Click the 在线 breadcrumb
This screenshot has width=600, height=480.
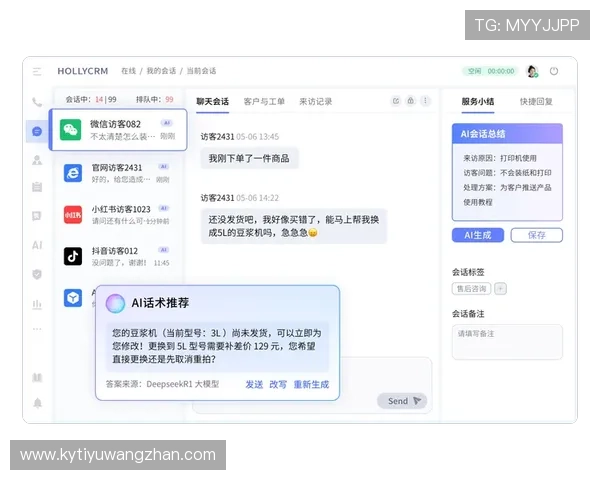click(x=129, y=71)
